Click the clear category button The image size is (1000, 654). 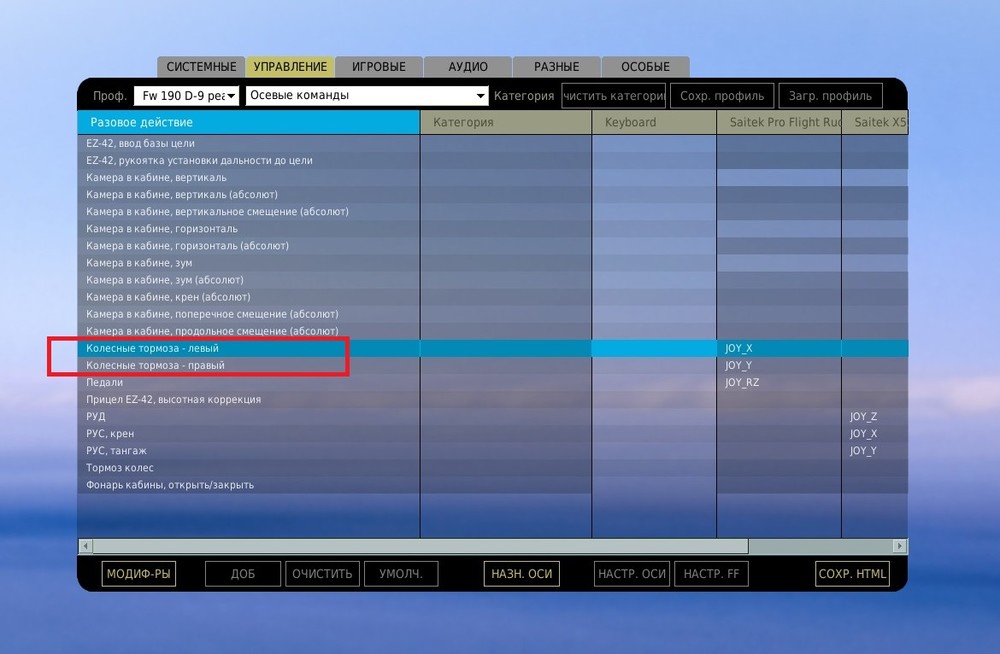(x=614, y=96)
